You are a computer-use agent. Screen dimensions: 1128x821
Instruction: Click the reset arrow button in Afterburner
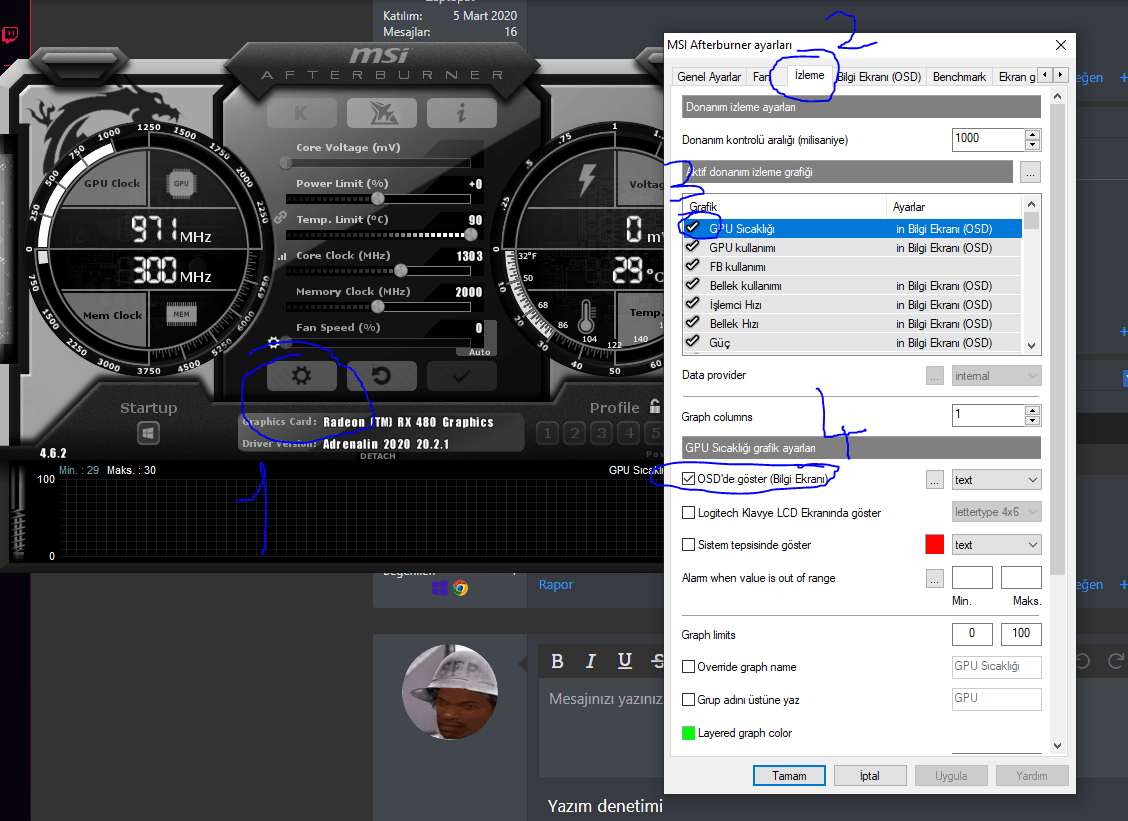point(381,376)
